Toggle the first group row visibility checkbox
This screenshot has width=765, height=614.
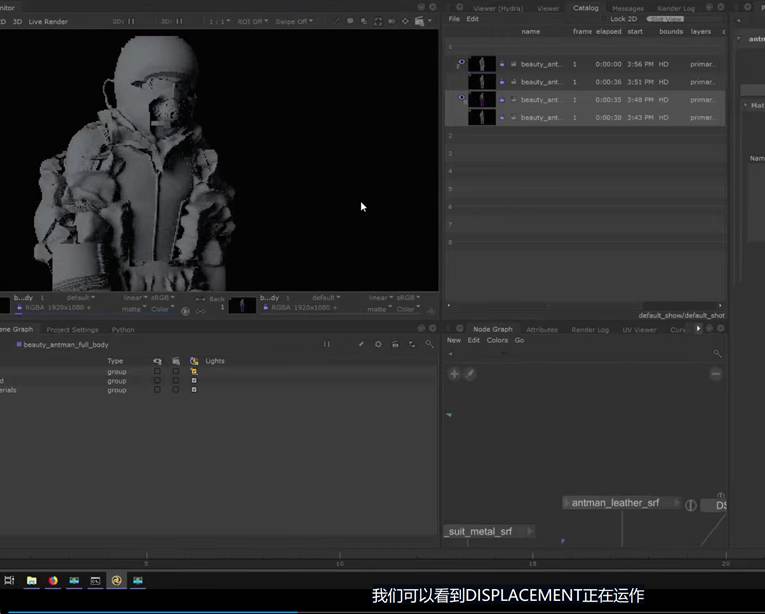point(156,371)
